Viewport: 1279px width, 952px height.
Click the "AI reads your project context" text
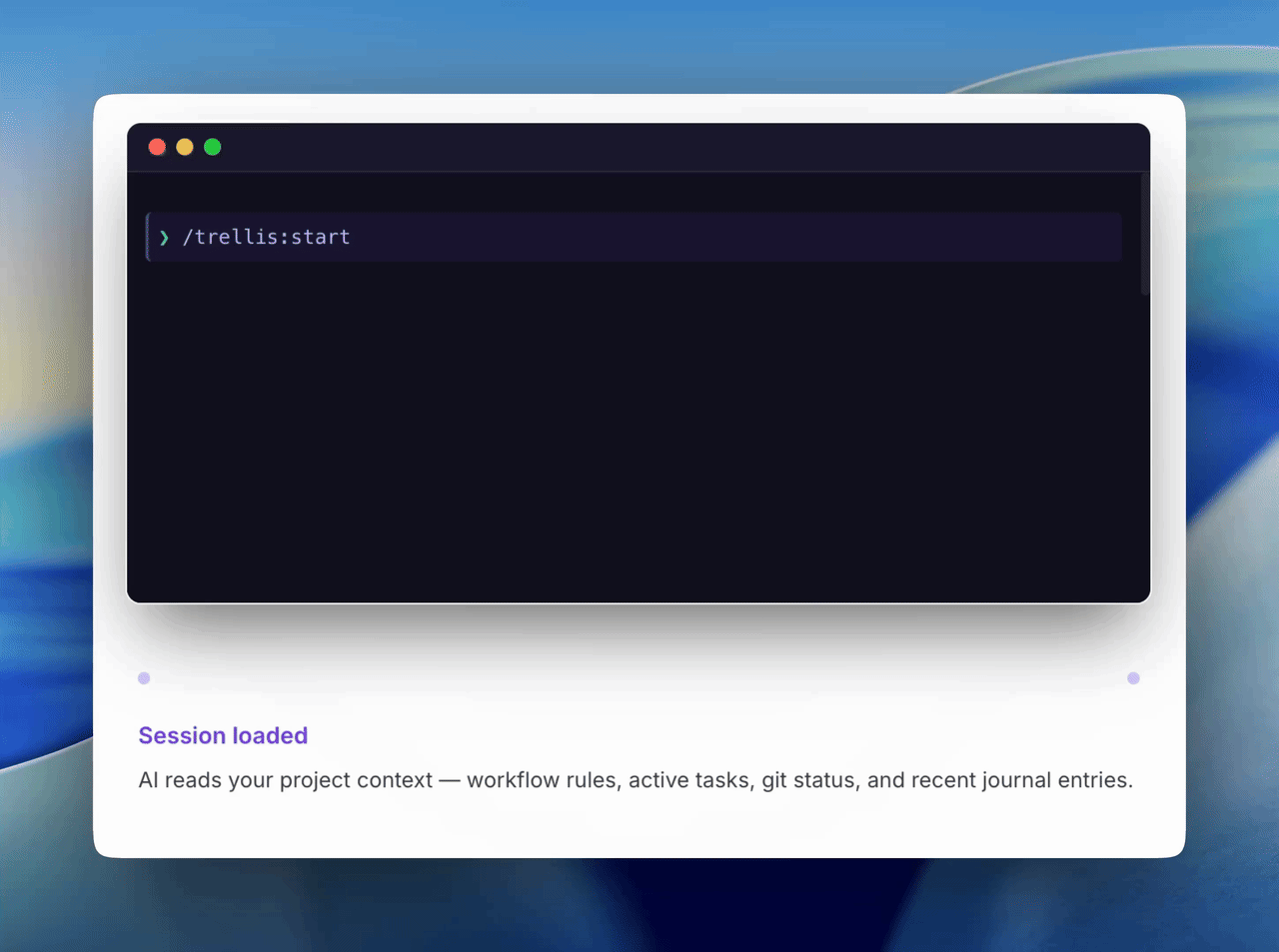pos(285,780)
